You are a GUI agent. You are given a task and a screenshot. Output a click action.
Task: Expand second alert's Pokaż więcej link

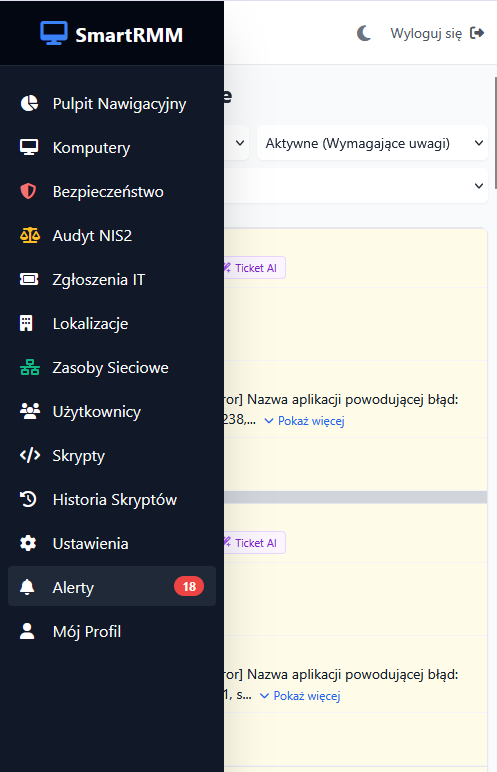(x=300, y=696)
